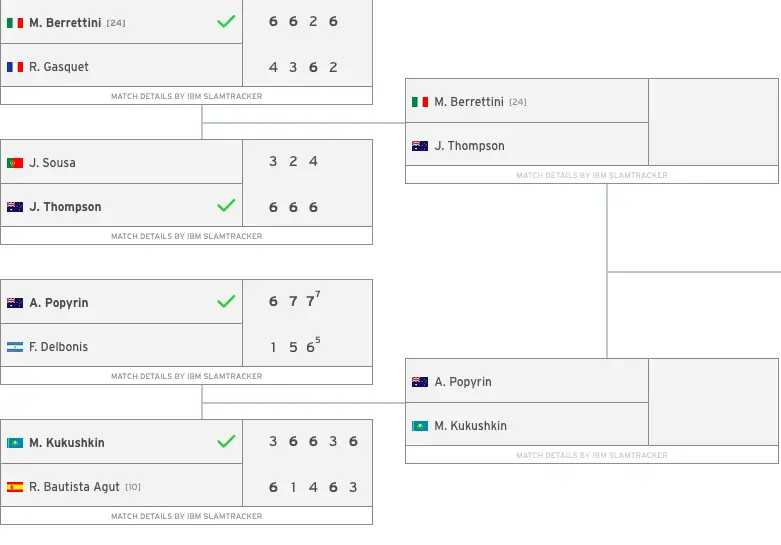Open match details for upcoming Popyrin vs Kukushkin
Image resolution: width=781 pixels, height=545 pixels.
[x=592, y=455]
